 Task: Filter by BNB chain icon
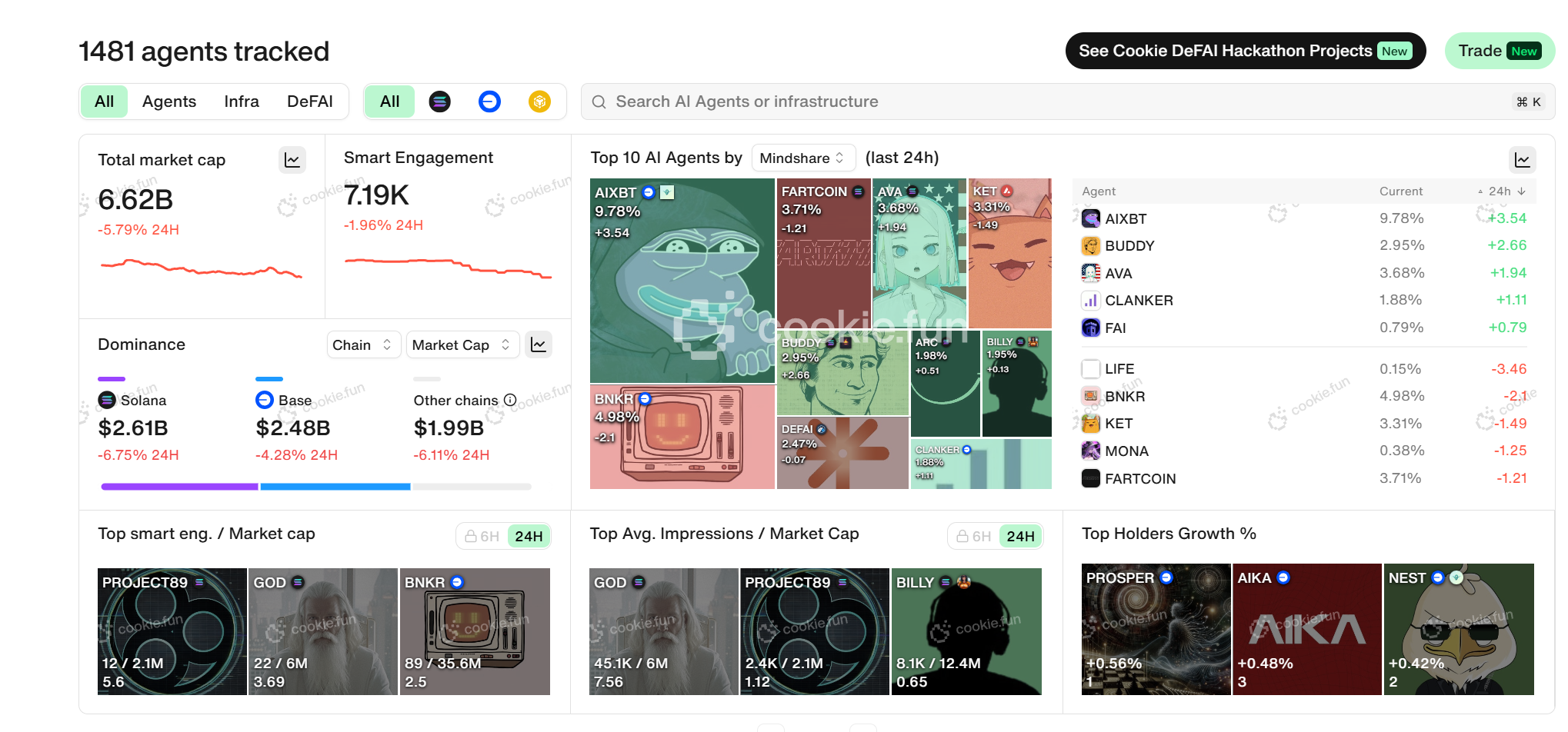tap(539, 101)
